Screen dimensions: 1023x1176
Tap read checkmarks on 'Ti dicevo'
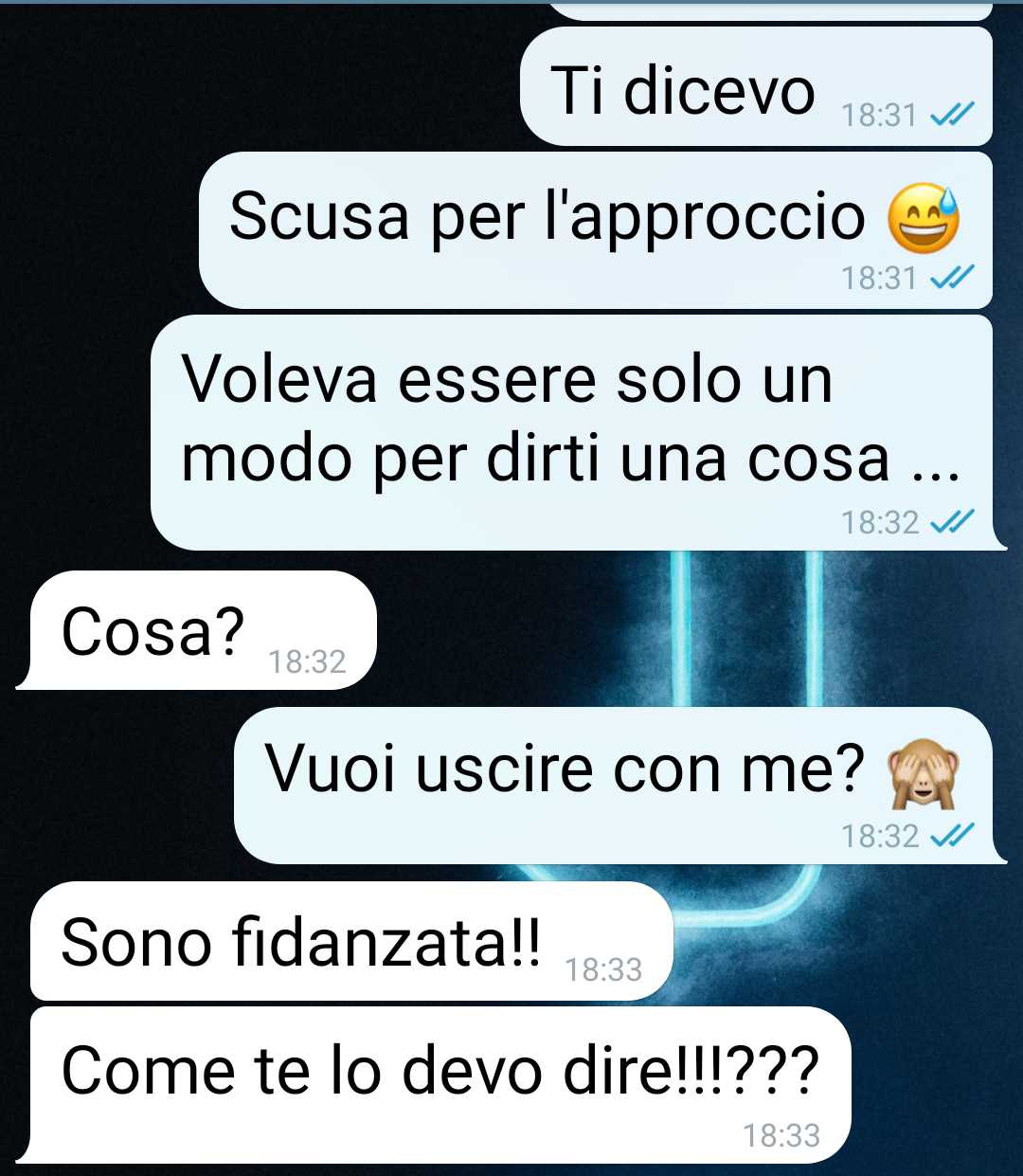tap(952, 116)
